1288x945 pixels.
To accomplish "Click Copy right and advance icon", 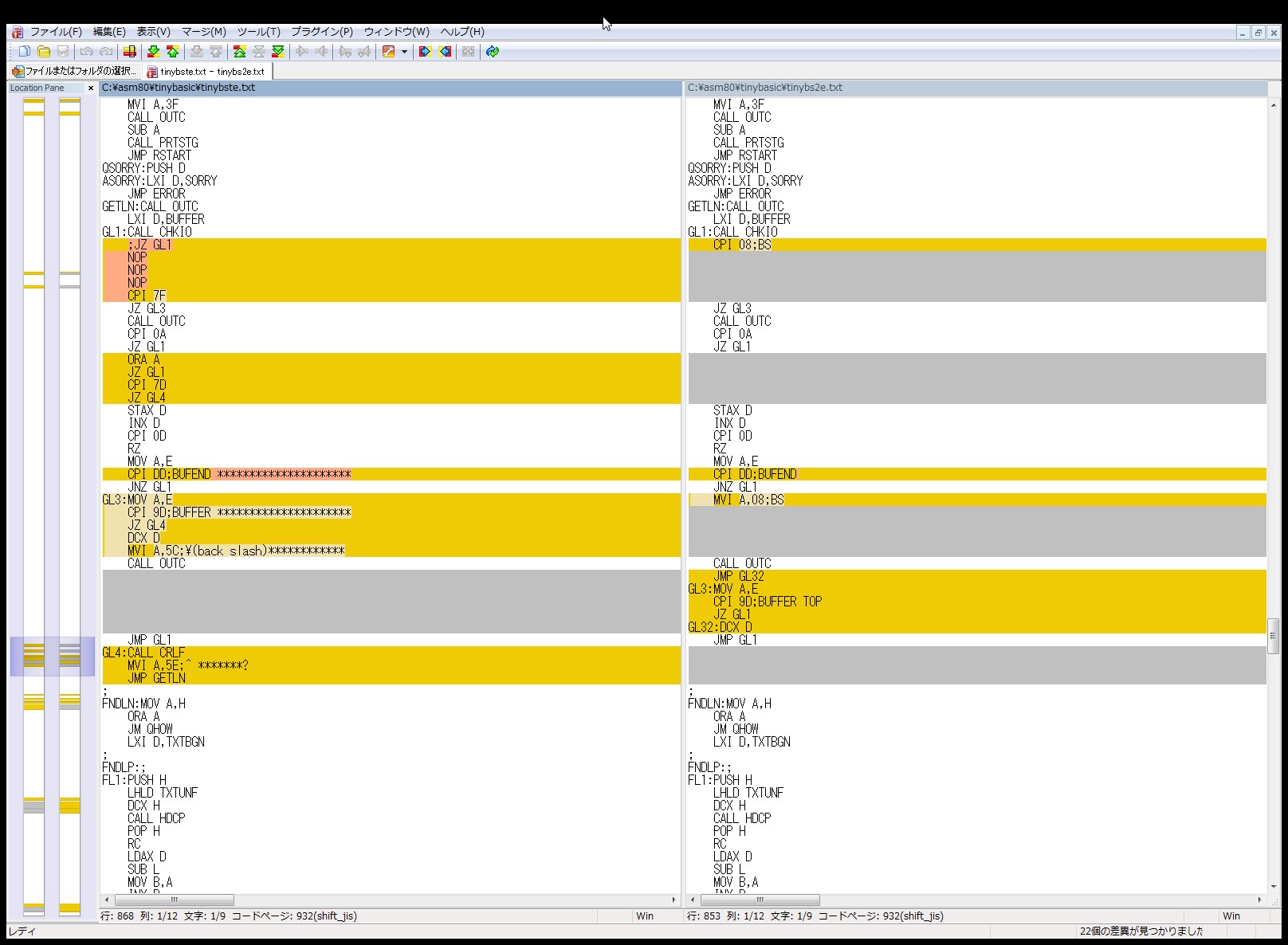I will click(344, 52).
